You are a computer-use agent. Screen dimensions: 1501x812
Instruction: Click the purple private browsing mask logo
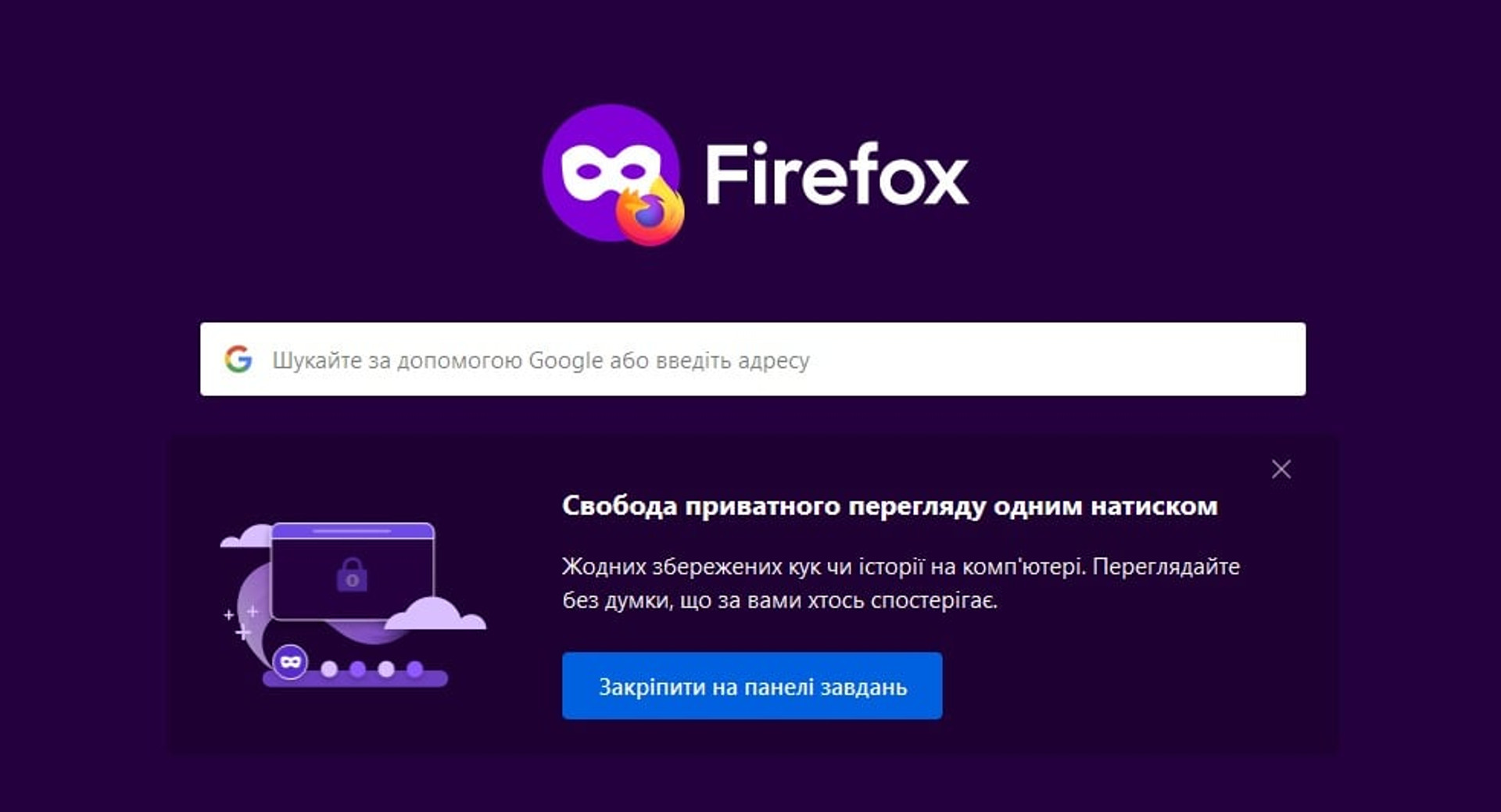[611, 173]
